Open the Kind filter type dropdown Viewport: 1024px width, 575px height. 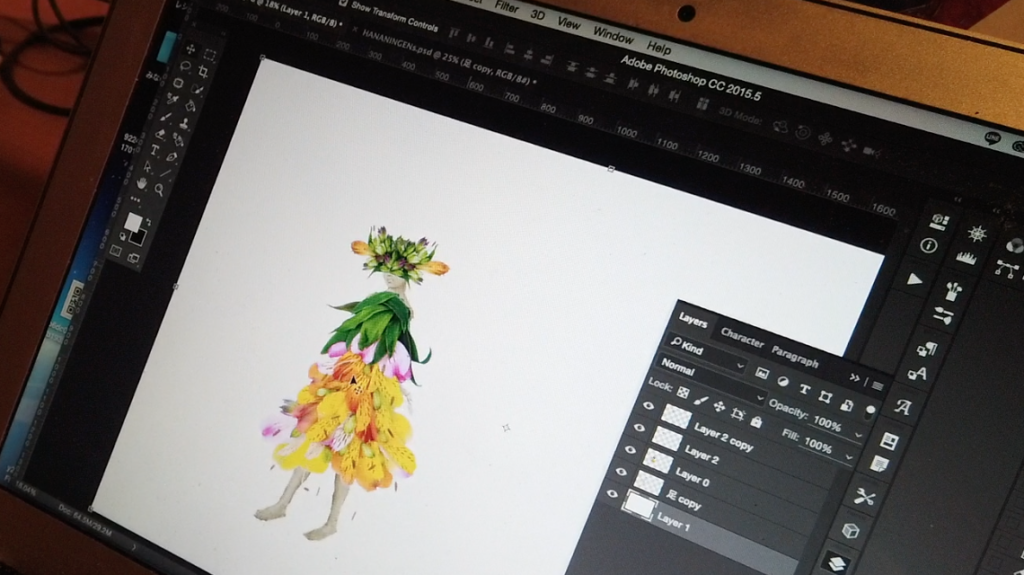[707, 353]
